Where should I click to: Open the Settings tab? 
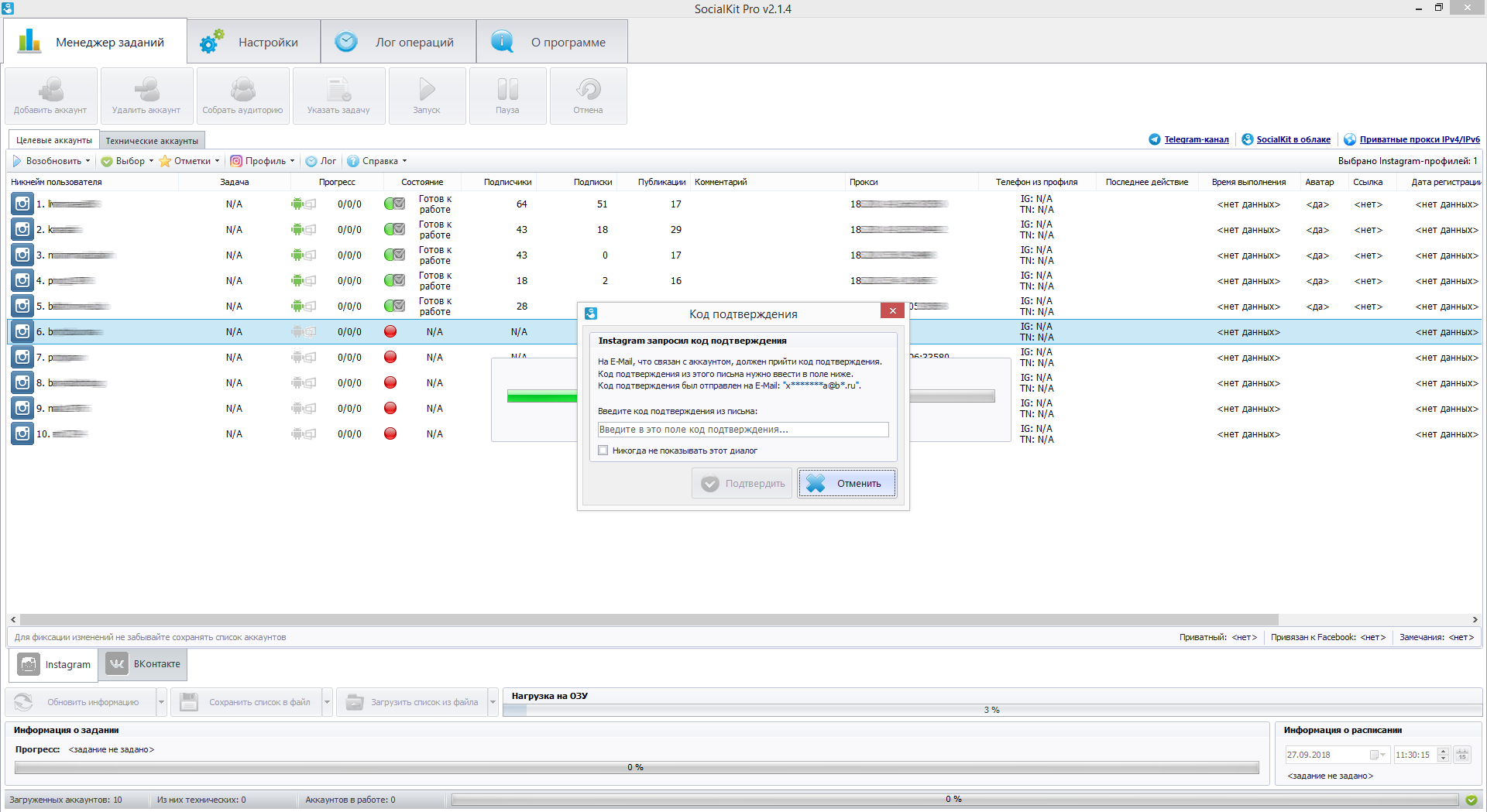tap(254, 42)
